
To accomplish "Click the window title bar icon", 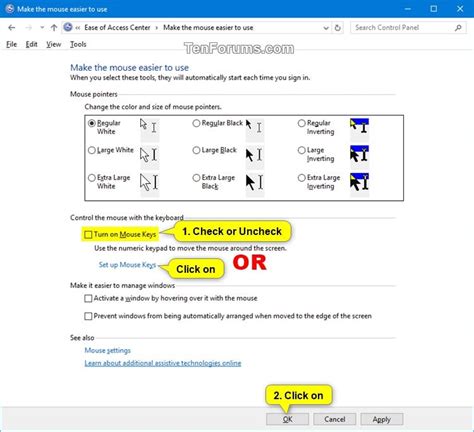I will [x=10, y=9].
